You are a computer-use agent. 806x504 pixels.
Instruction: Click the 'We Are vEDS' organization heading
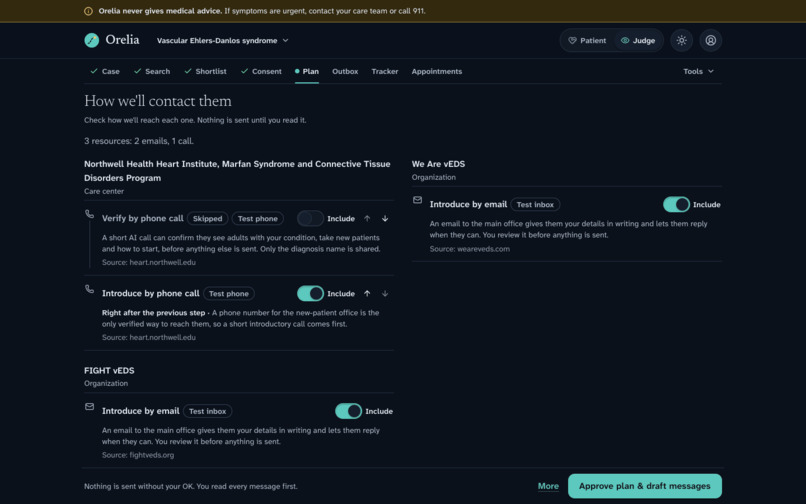click(438, 164)
